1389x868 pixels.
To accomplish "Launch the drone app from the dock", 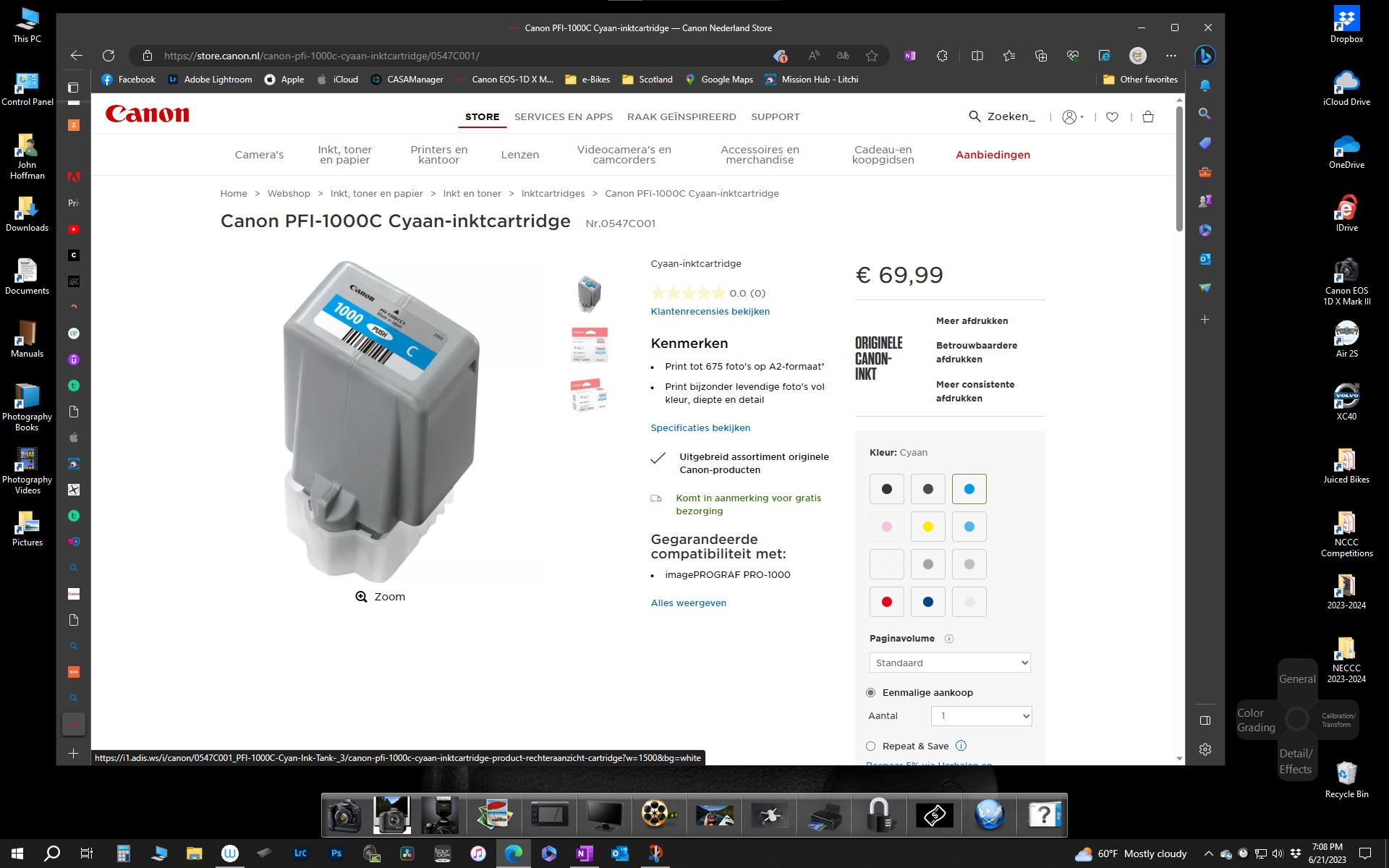I will (x=770, y=815).
